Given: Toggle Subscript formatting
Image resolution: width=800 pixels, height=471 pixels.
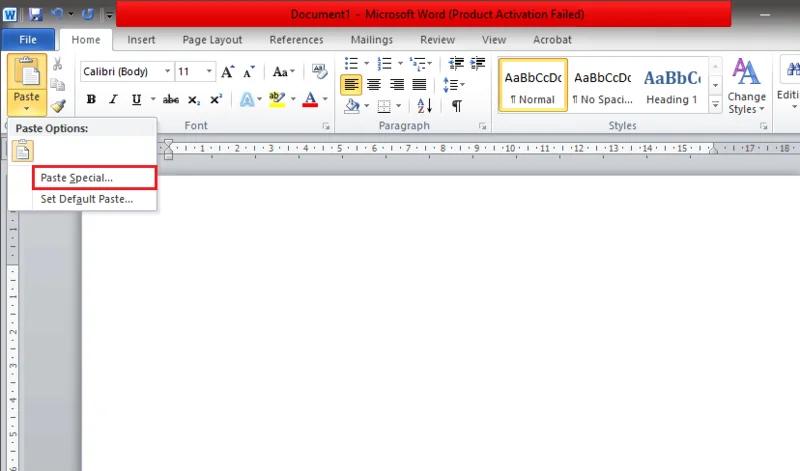Looking at the screenshot, I should click(193, 100).
